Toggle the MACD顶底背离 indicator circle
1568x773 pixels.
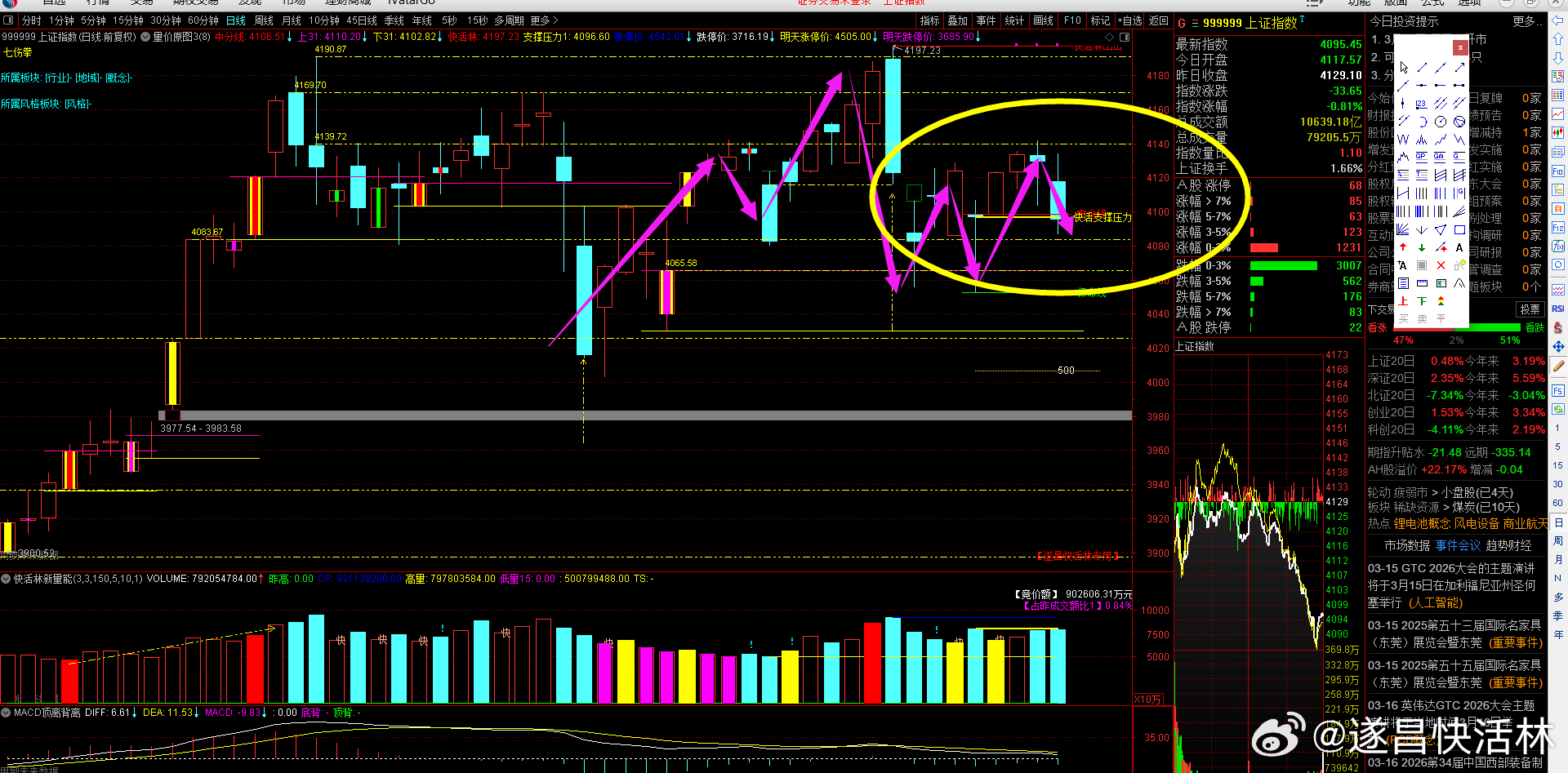click(x=6, y=713)
